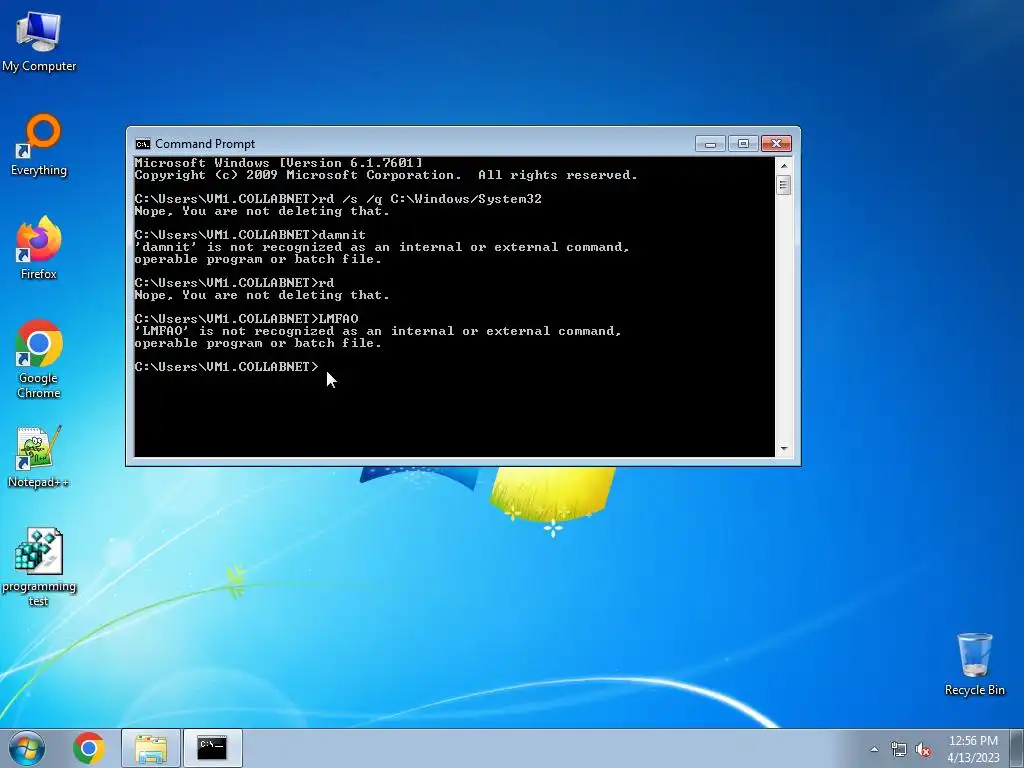The image size is (1024, 768).
Task: Click the first 'Nope, You are not deleting that.' line
Action: coord(262,212)
